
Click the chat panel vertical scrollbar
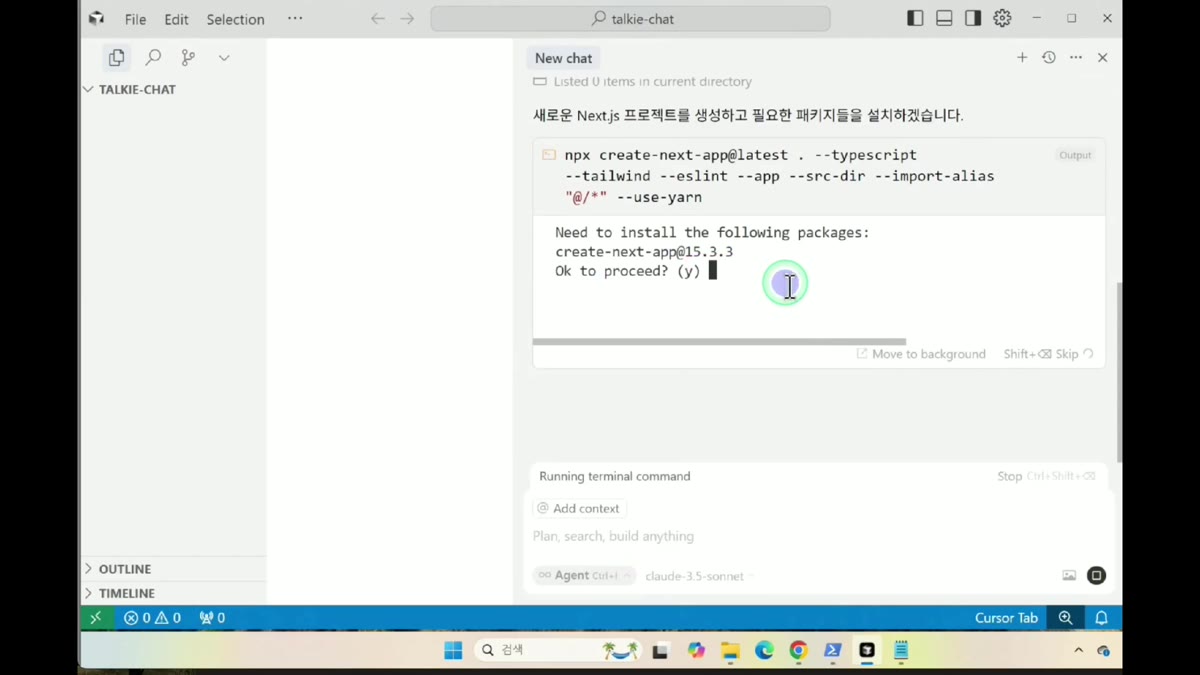tap(1119, 372)
